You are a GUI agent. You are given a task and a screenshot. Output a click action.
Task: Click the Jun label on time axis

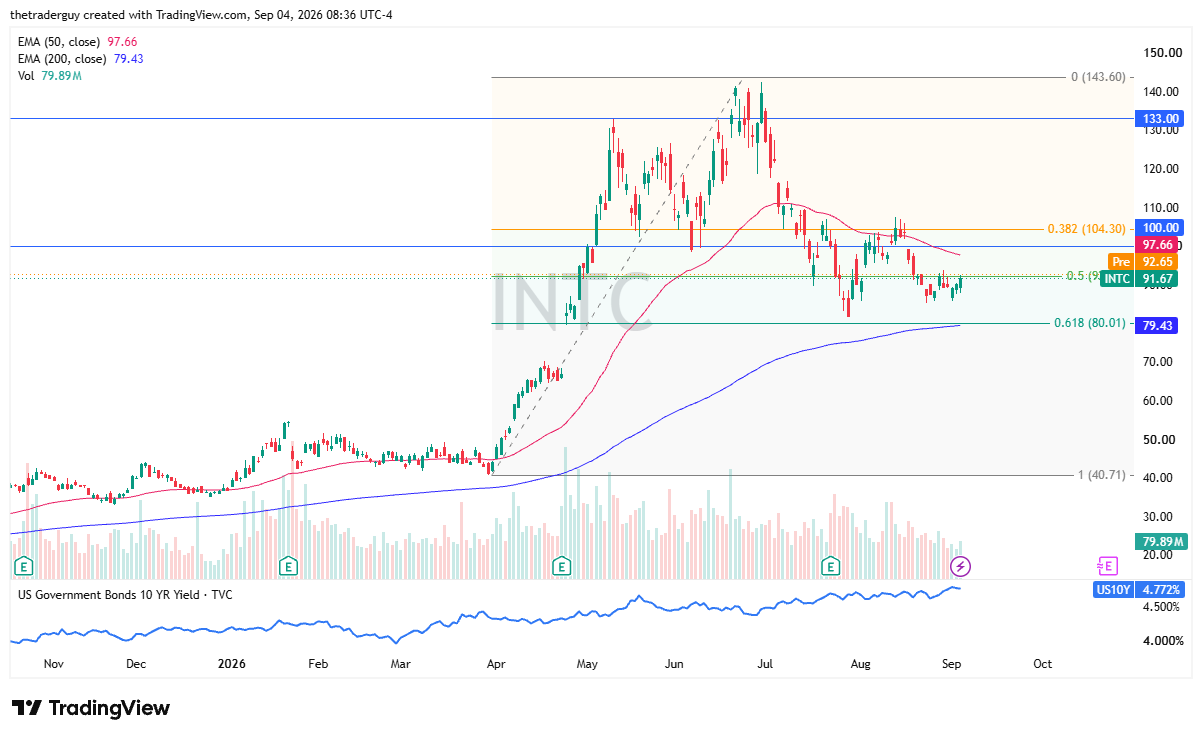674,664
